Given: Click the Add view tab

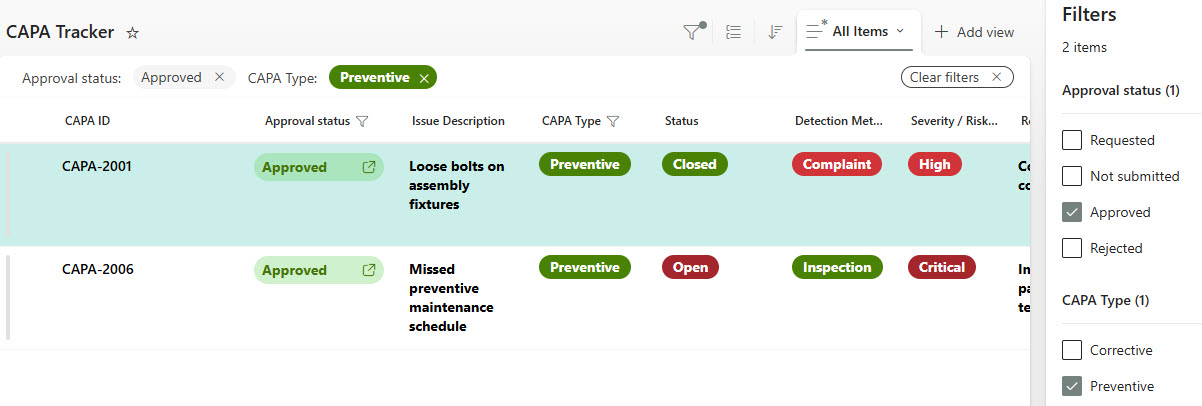Looking at the screenshot, I should click(x=974, y=32).
